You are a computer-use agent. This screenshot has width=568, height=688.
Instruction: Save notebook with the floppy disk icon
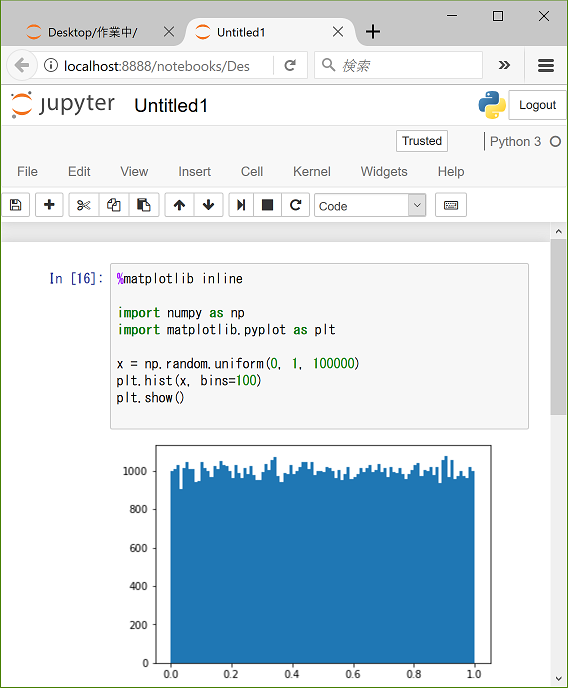[16, 205]
